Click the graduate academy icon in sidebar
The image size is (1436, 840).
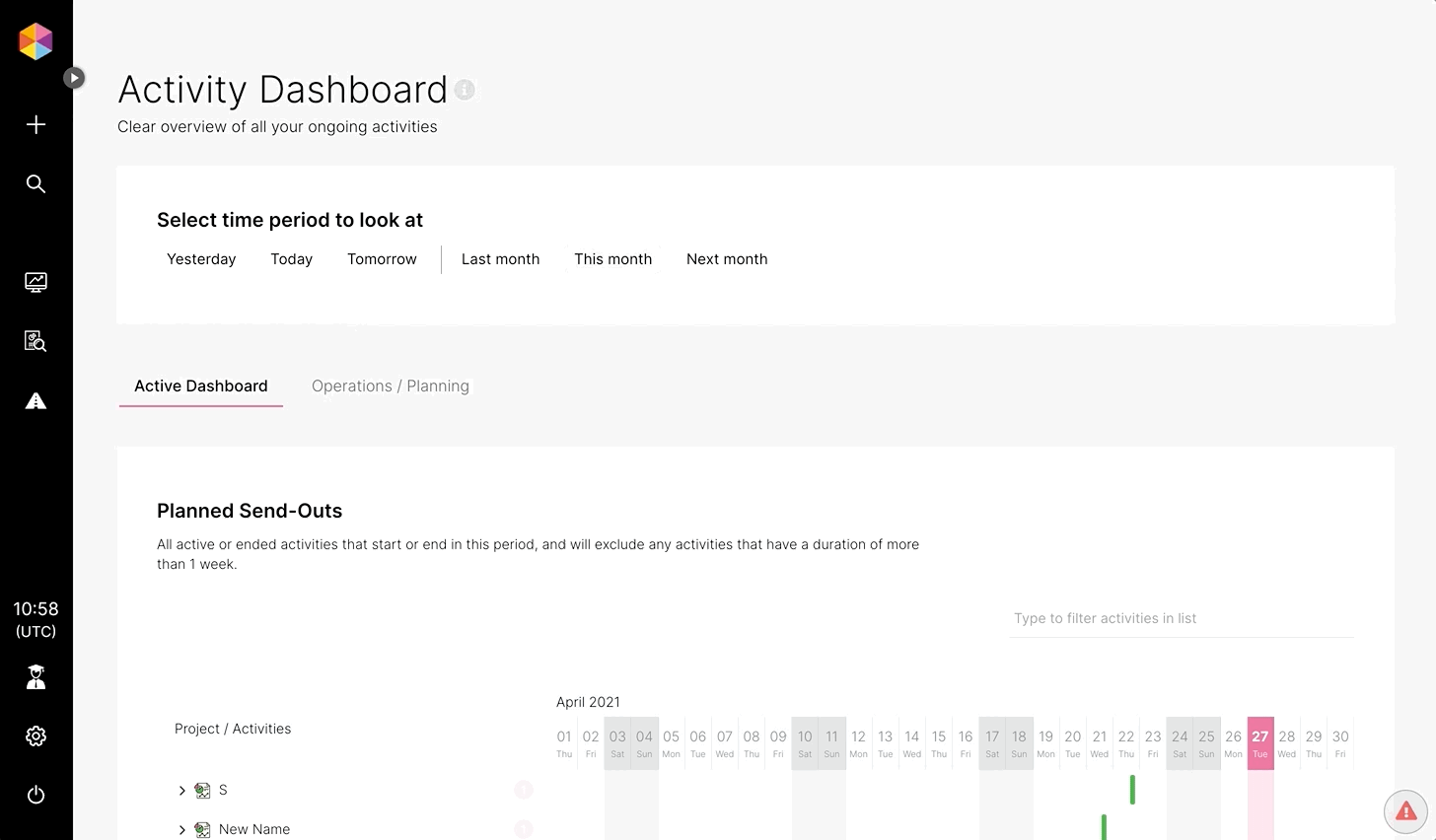pos(36,676)
